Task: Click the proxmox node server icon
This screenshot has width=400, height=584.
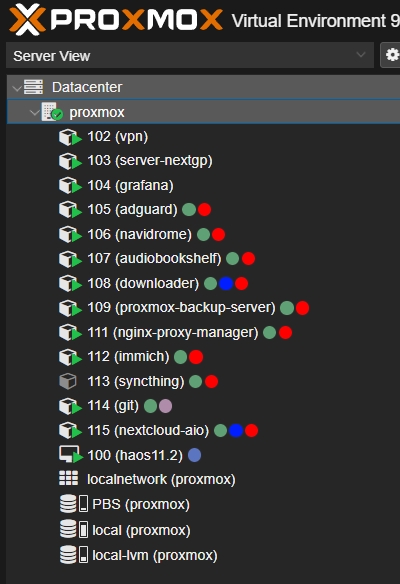Action: (x=52, y=112)
